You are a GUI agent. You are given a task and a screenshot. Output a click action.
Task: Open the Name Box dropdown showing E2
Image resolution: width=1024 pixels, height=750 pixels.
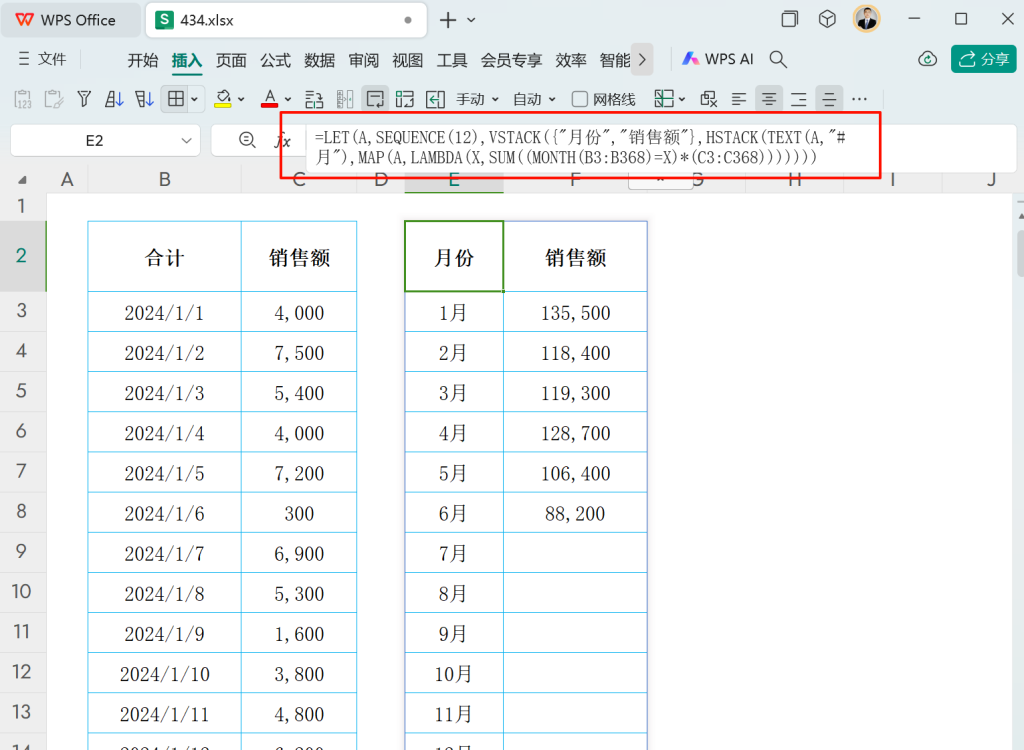186,141
